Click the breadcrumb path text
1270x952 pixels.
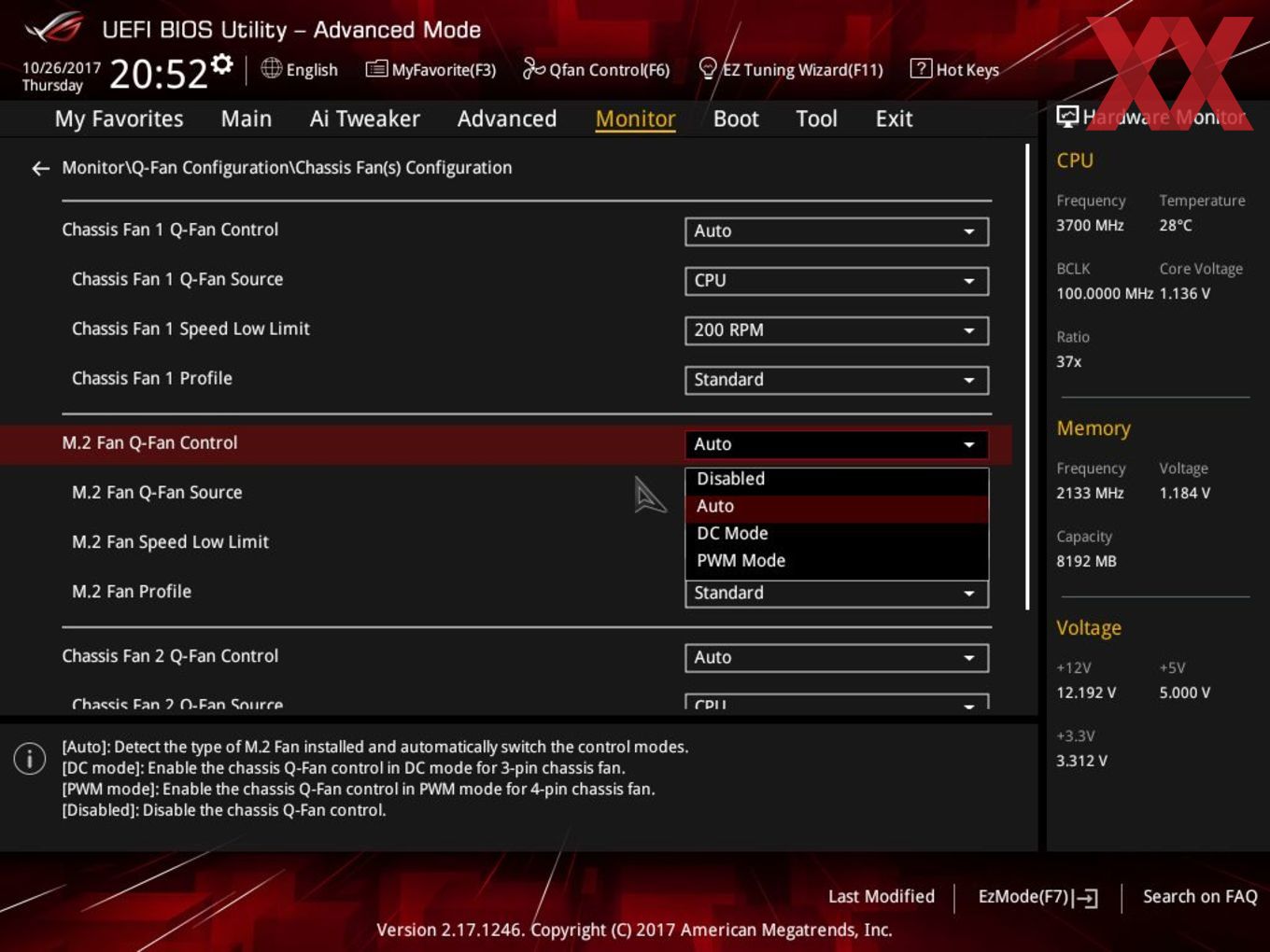[287, 168]
